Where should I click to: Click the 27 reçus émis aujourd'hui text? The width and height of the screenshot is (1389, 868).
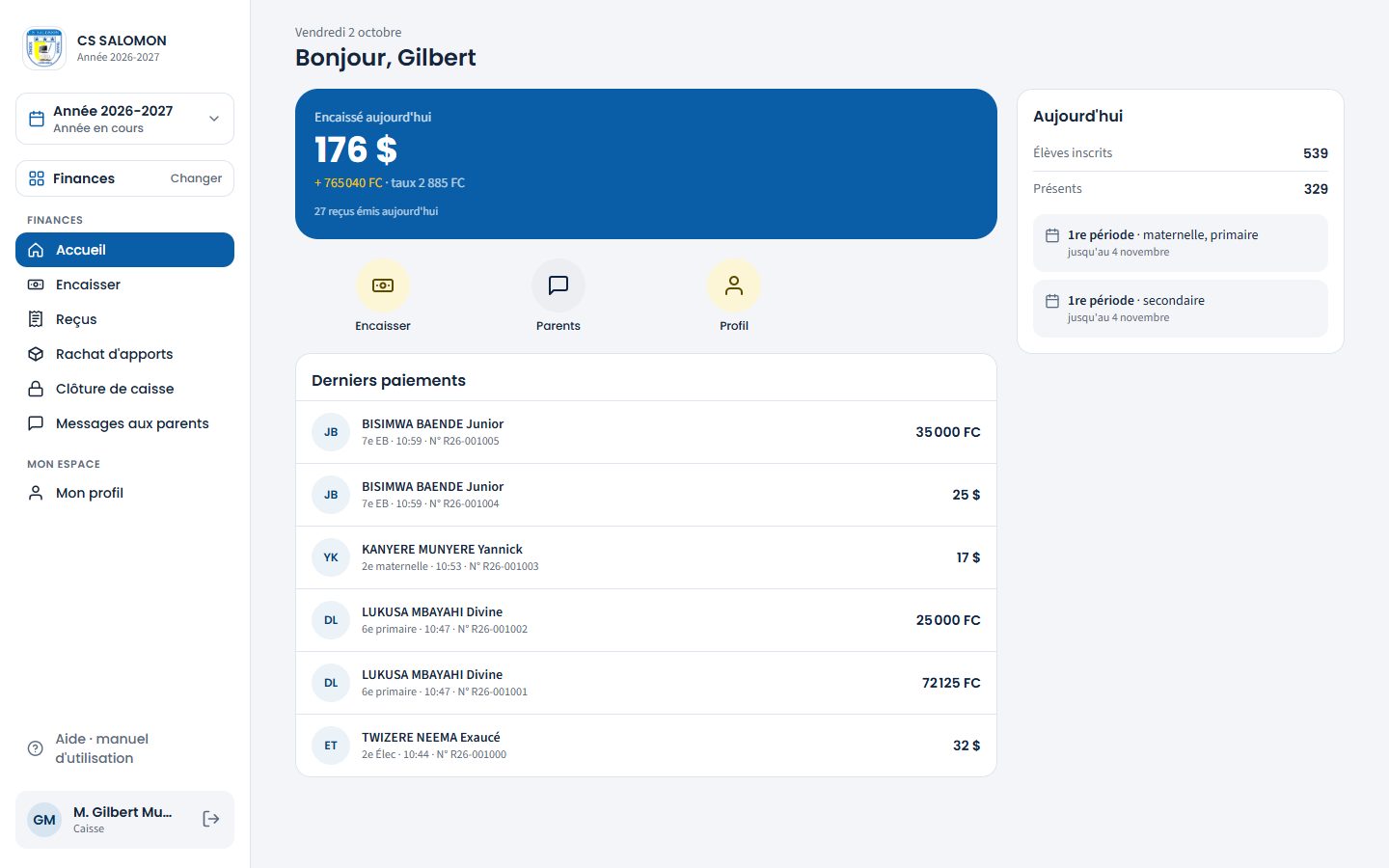click(x=376, y=211)
